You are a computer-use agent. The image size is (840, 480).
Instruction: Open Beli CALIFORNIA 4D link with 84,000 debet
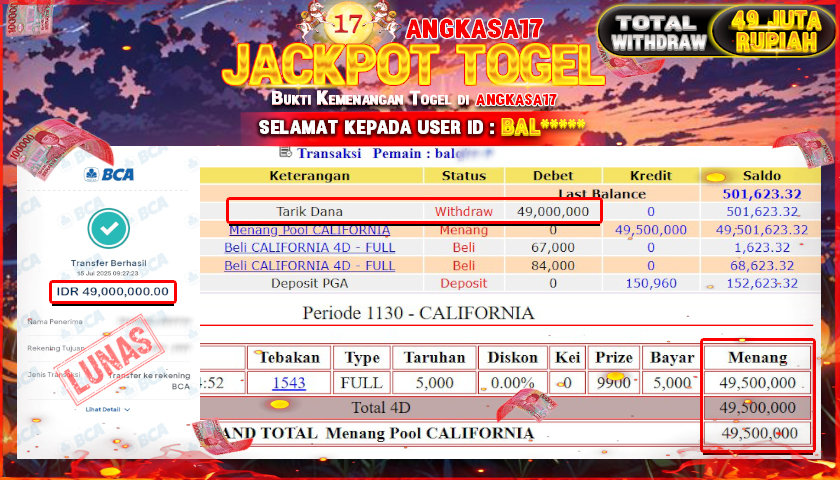tap(310, 266)
